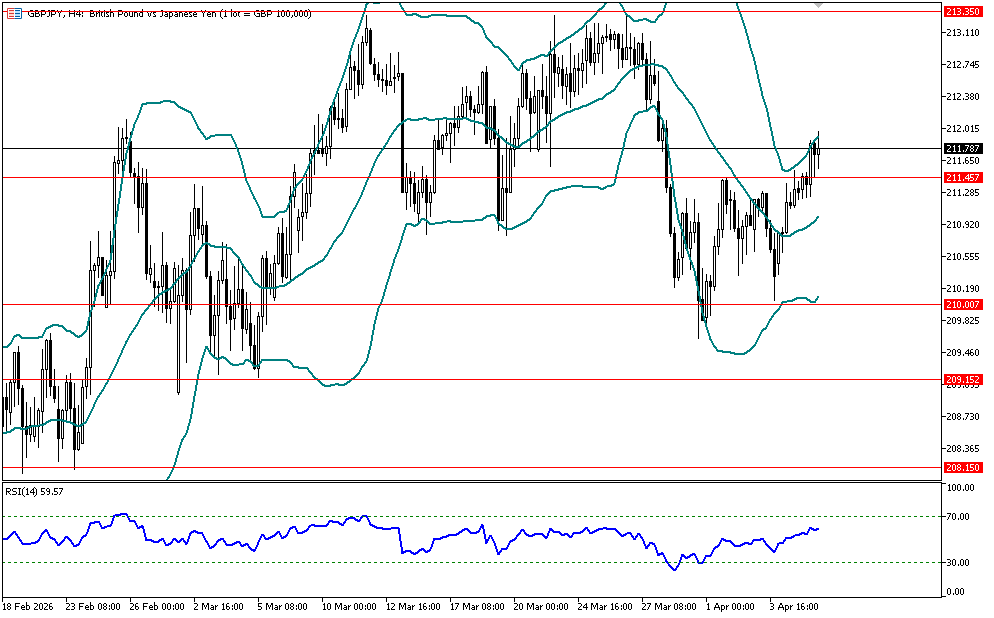This screenshot has height=618, width=994.
Task: Click the 212.015 price scale value
Action: click(x=961, y=129)
